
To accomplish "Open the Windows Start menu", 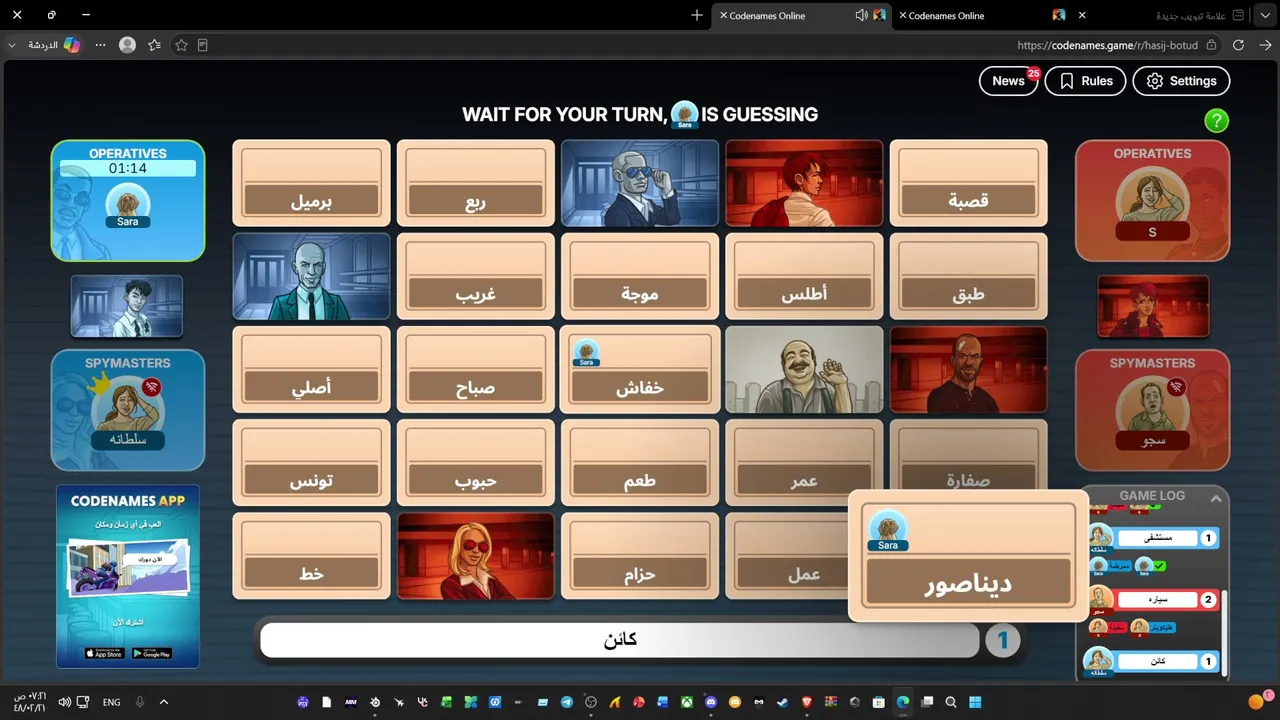I will click(x=975, y=702).
